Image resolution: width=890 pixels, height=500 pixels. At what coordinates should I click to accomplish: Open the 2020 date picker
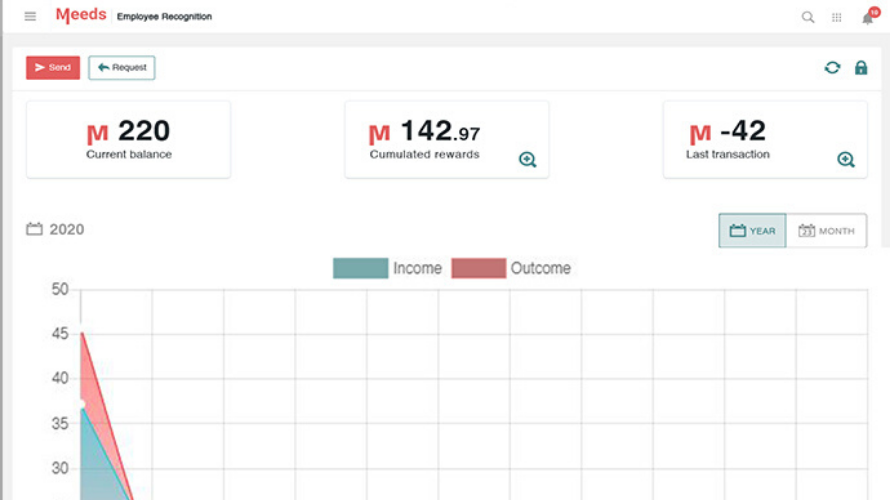(x=55, y=229)
